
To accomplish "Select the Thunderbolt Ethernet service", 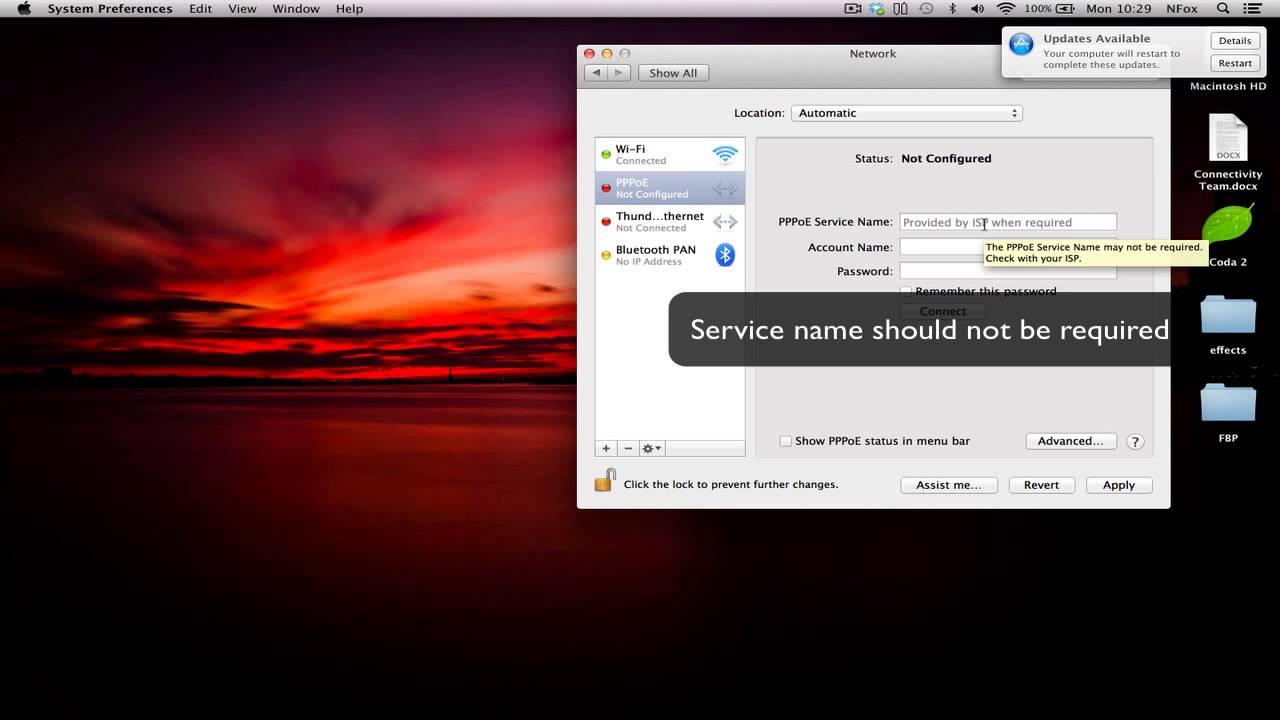I will click(x=670, y=221).
